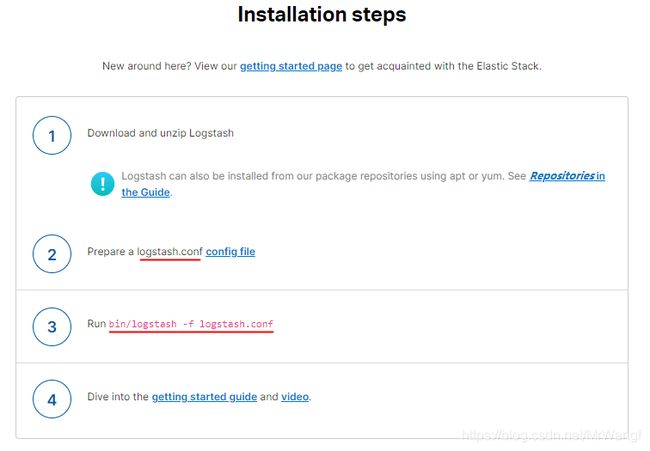Viewport: 650px width, 451px height.
Task: Click the step 1 circle icon
Action: (52, 136)
